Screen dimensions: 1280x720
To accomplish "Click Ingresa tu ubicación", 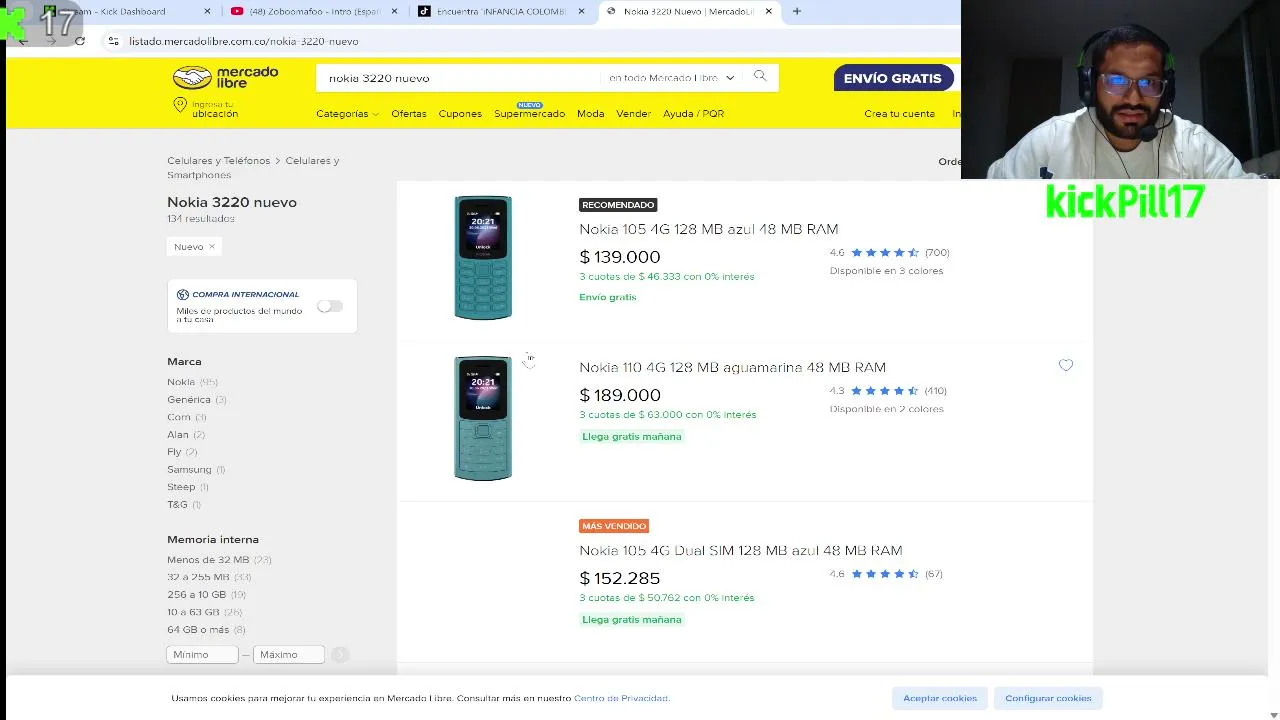I will [215, 109].
